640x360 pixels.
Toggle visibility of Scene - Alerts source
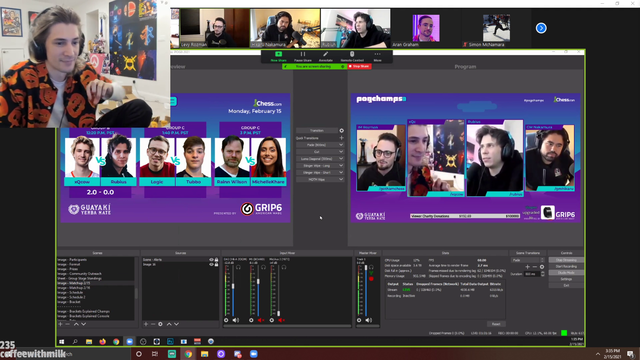click(211, 260)
